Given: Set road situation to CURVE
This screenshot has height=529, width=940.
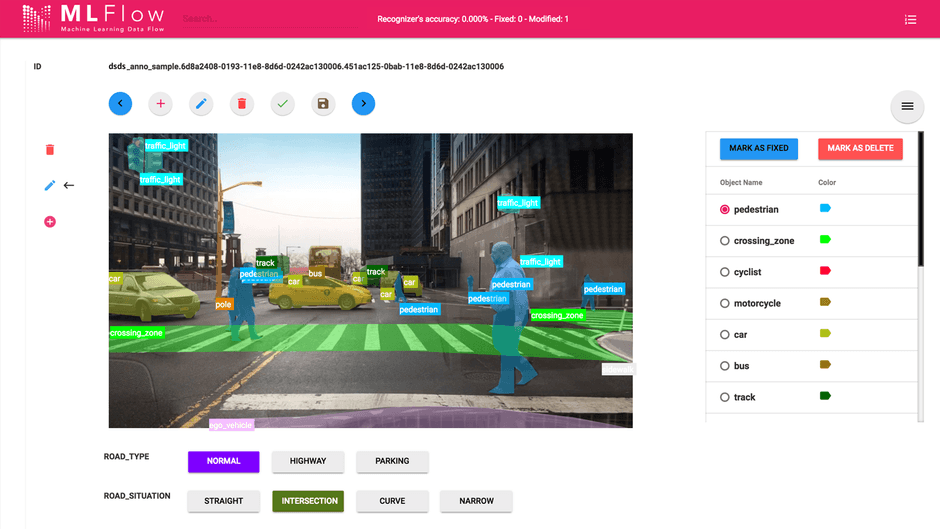Looking at the screenshot, I should click(x=392, y=501).
